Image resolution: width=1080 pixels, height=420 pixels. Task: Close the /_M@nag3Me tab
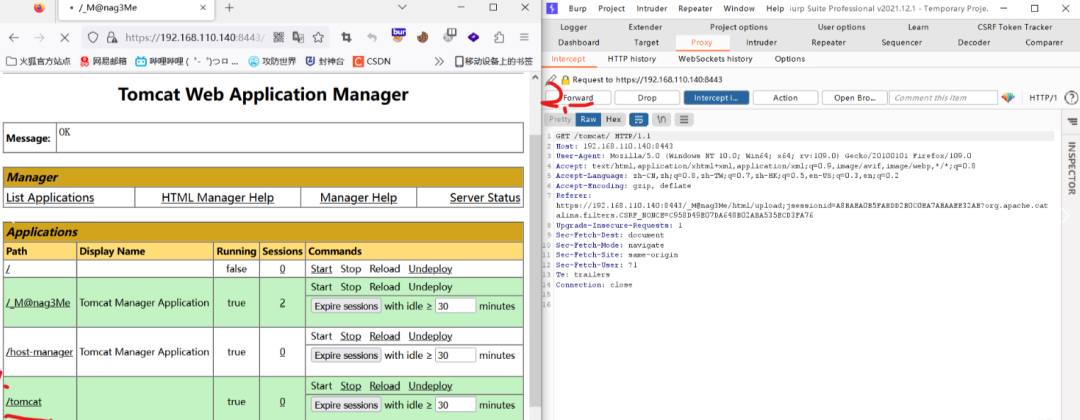203,8
